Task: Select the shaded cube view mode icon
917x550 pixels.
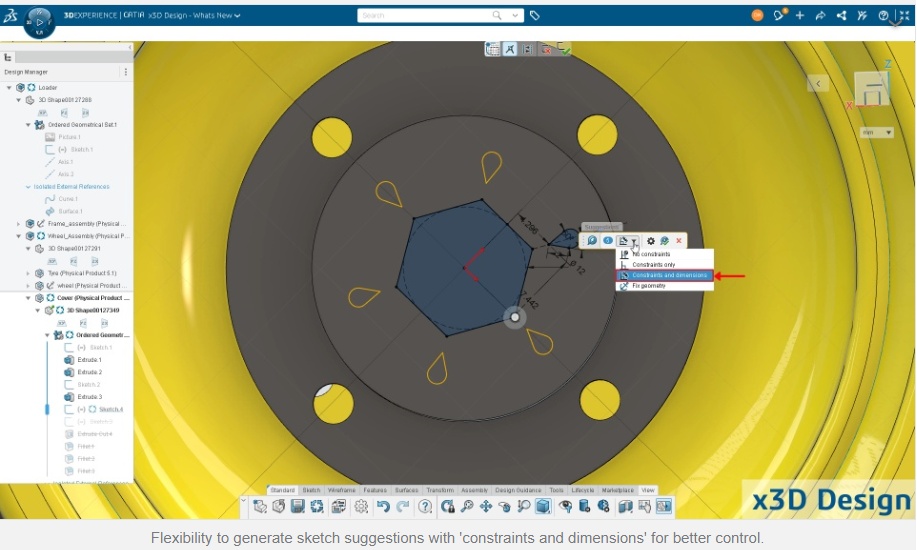Action: click(x=543, y=506)
